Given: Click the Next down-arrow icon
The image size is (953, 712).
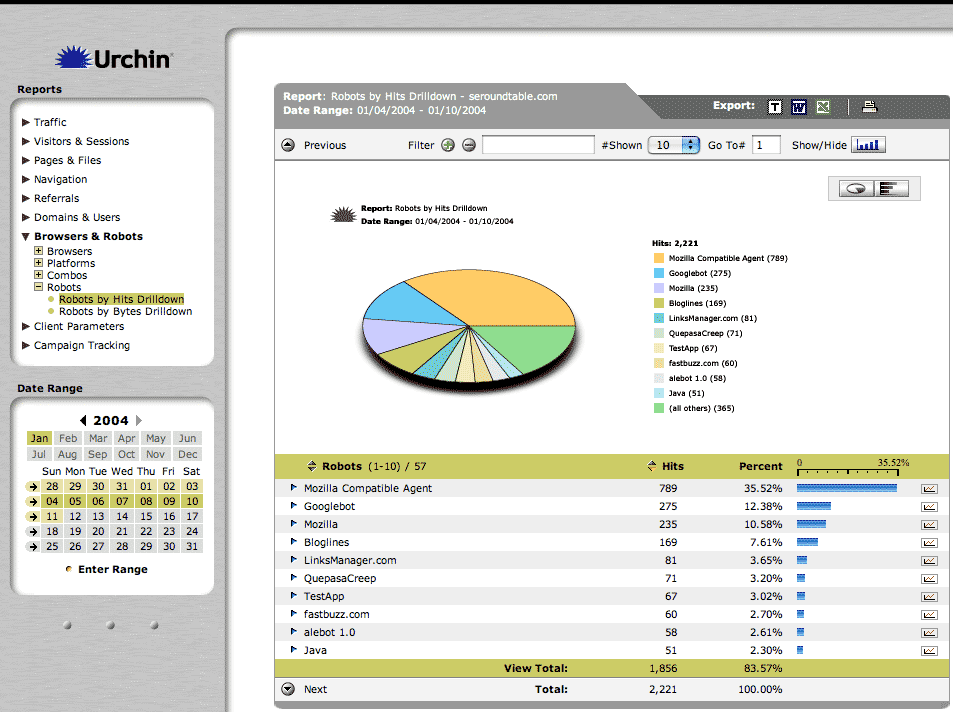Looking at the screenshot, I should click(288, 689).
